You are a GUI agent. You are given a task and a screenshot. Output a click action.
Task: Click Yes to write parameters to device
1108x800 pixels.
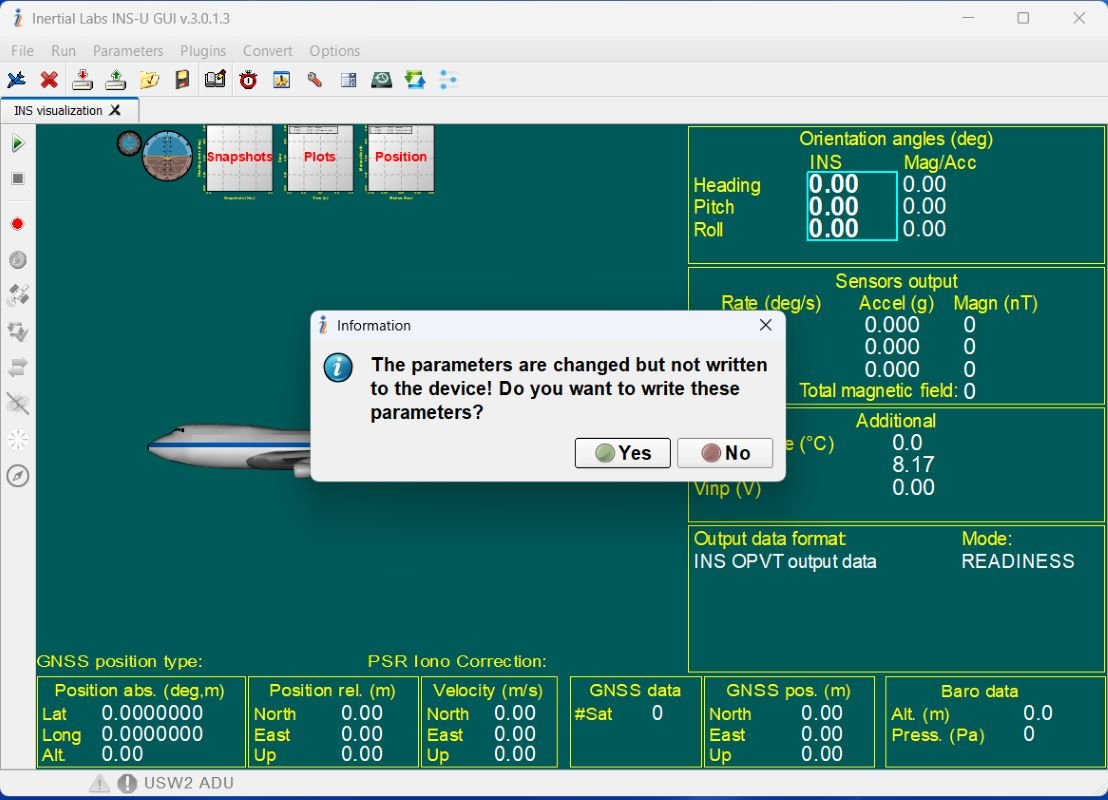(x=622, y=453)
